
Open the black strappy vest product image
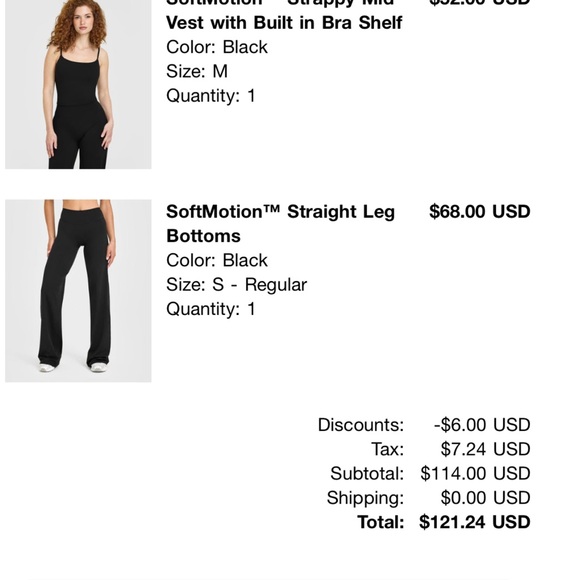(78, 84)
